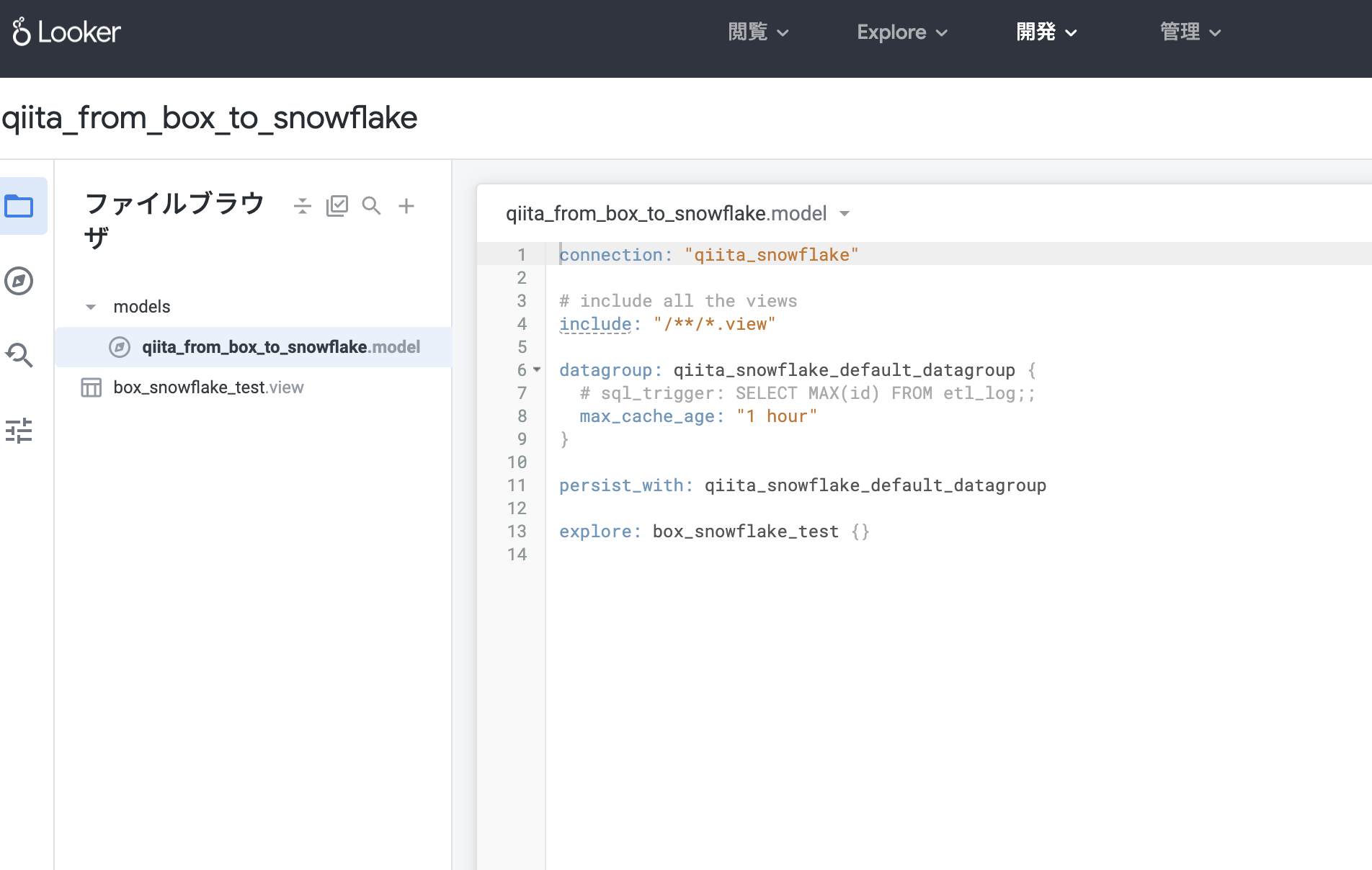Click the project title qiita_from_box_to_snowflake
The width and height of the screenshot is (1372, 870).
210,117
